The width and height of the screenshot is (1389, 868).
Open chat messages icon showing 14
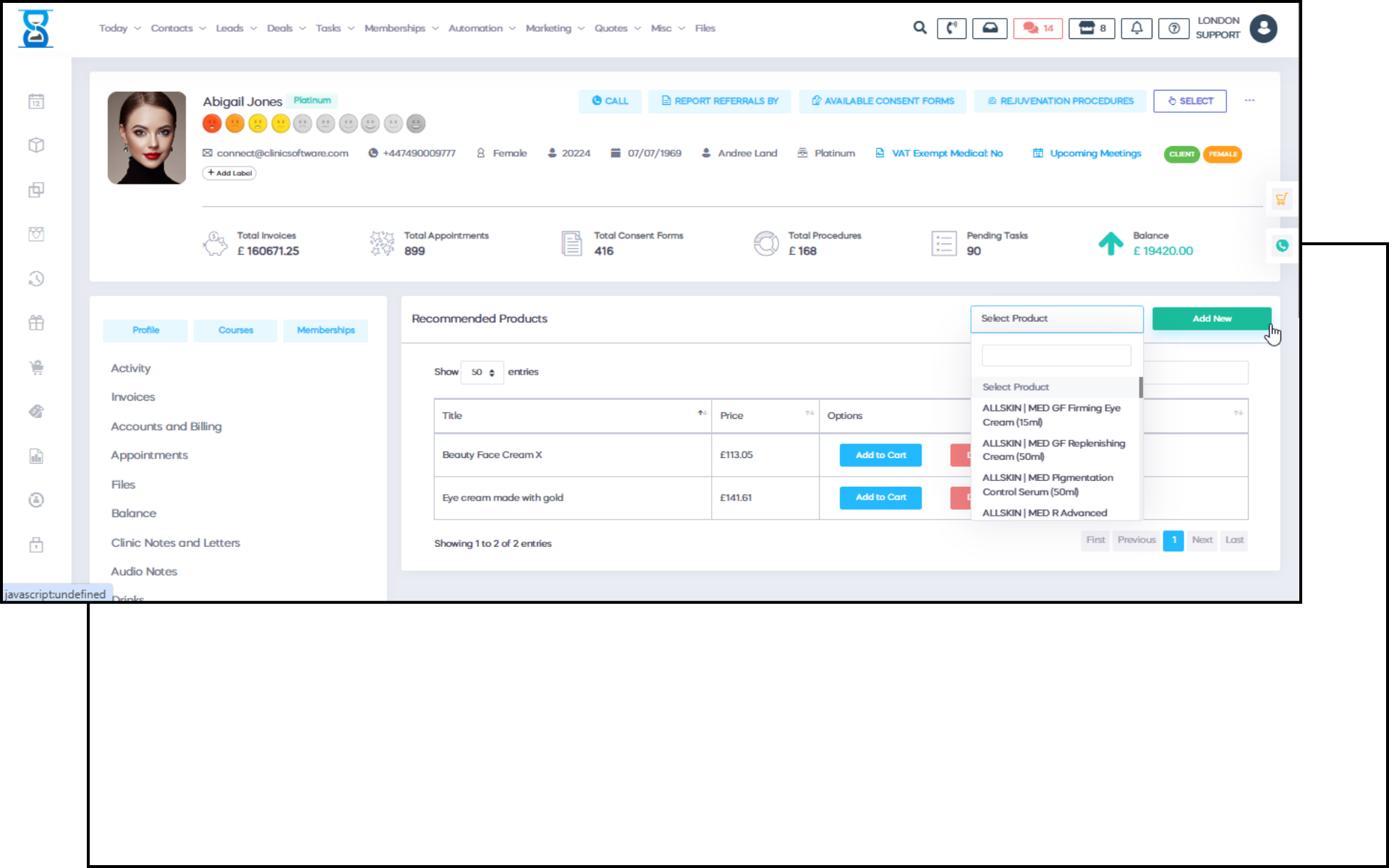tap(1037, 28)
